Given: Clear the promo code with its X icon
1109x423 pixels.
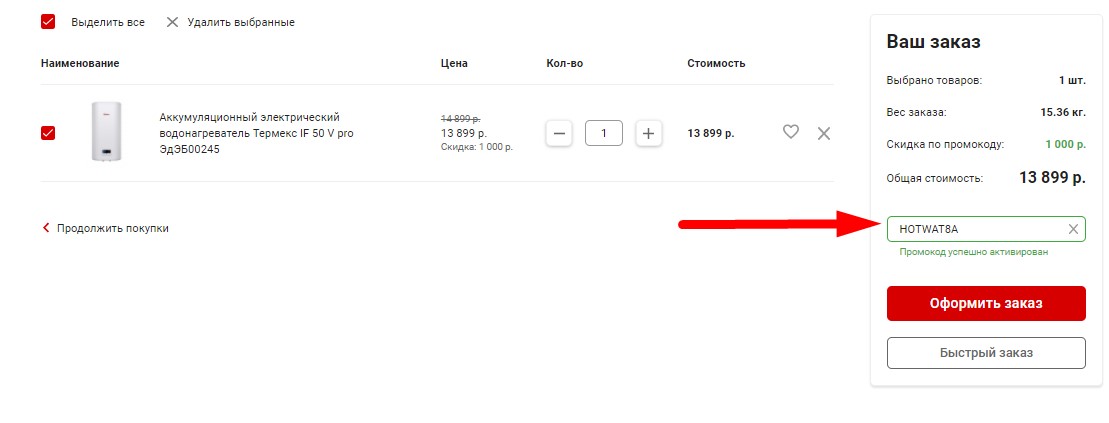Looking at the screenshot, I should click(x=1073, y=229).
